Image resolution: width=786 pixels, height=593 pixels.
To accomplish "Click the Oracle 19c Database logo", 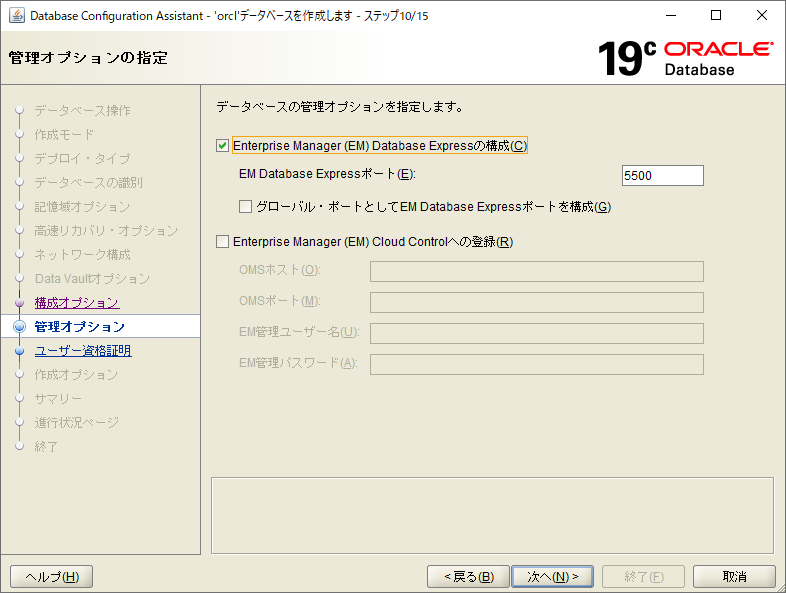I will point(685,59).
